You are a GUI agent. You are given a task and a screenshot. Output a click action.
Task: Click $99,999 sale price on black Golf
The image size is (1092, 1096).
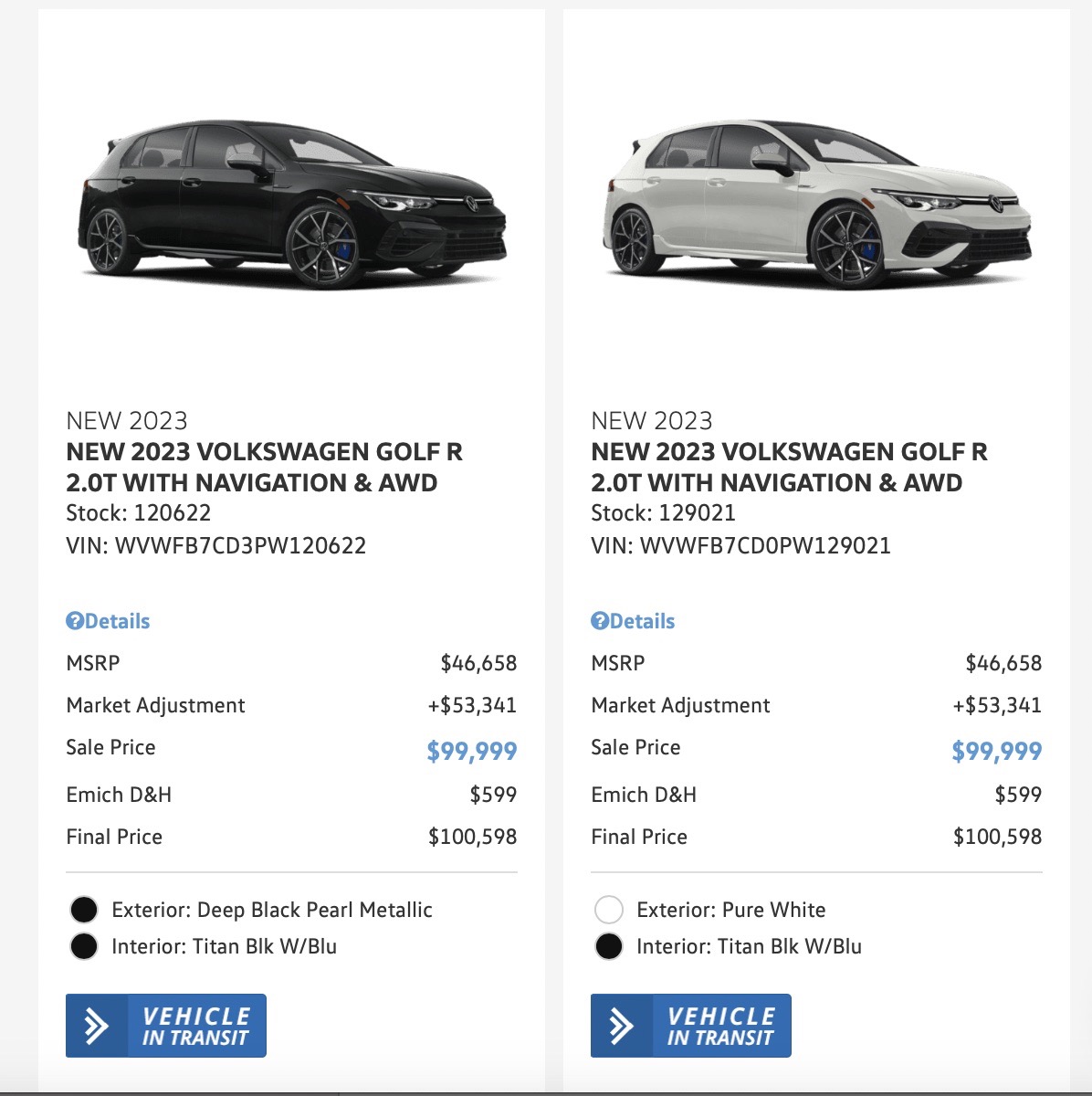472,751
